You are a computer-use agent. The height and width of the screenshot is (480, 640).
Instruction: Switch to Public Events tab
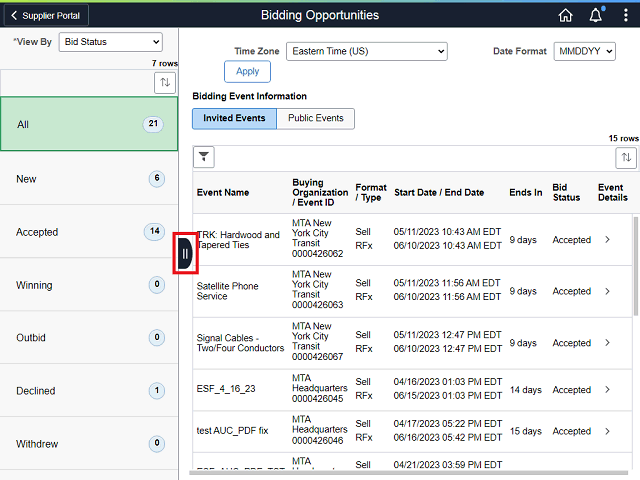click(x=316, y=118)
